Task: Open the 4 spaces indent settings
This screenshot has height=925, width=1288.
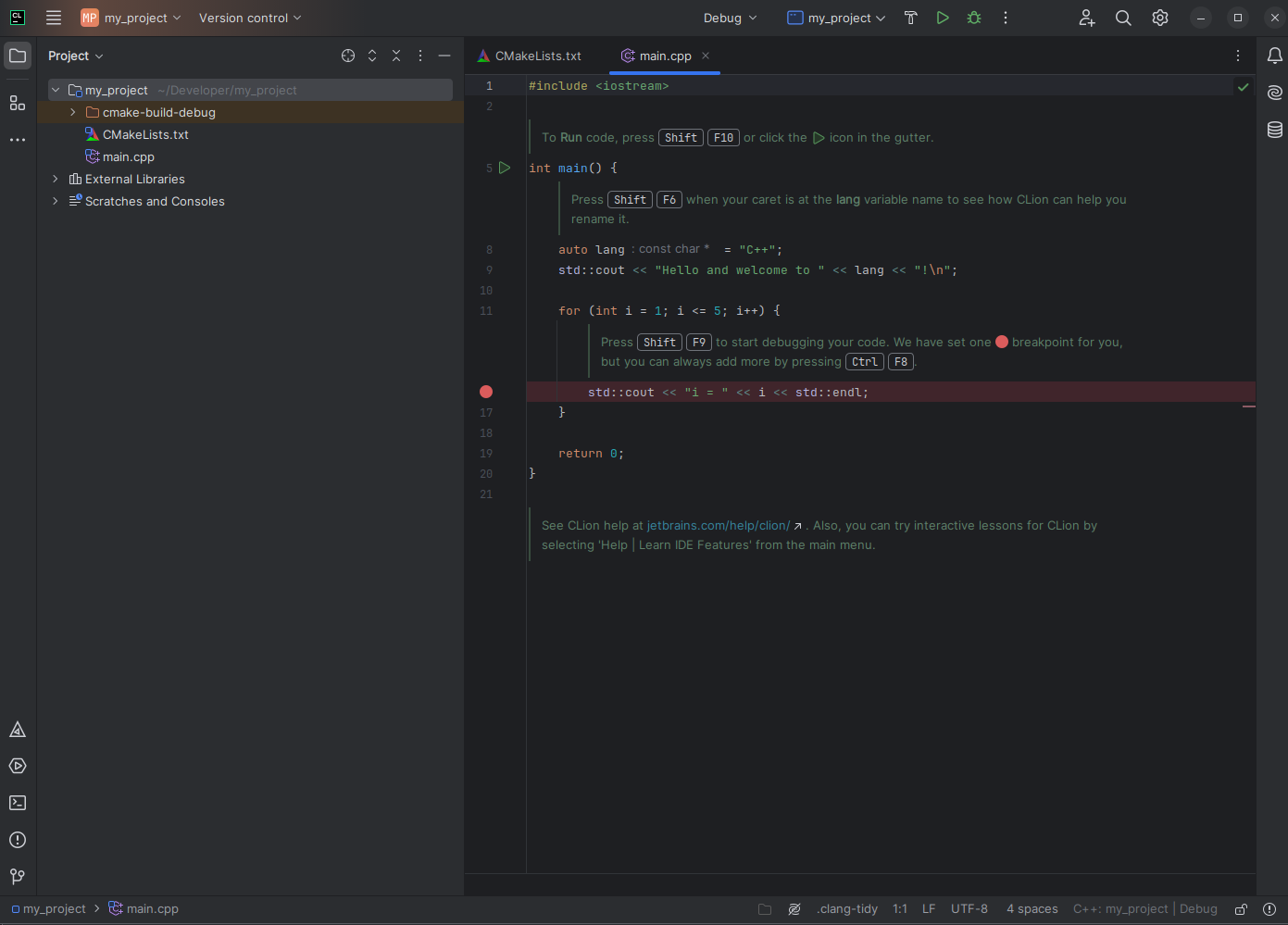Action: click(1032, 909)
